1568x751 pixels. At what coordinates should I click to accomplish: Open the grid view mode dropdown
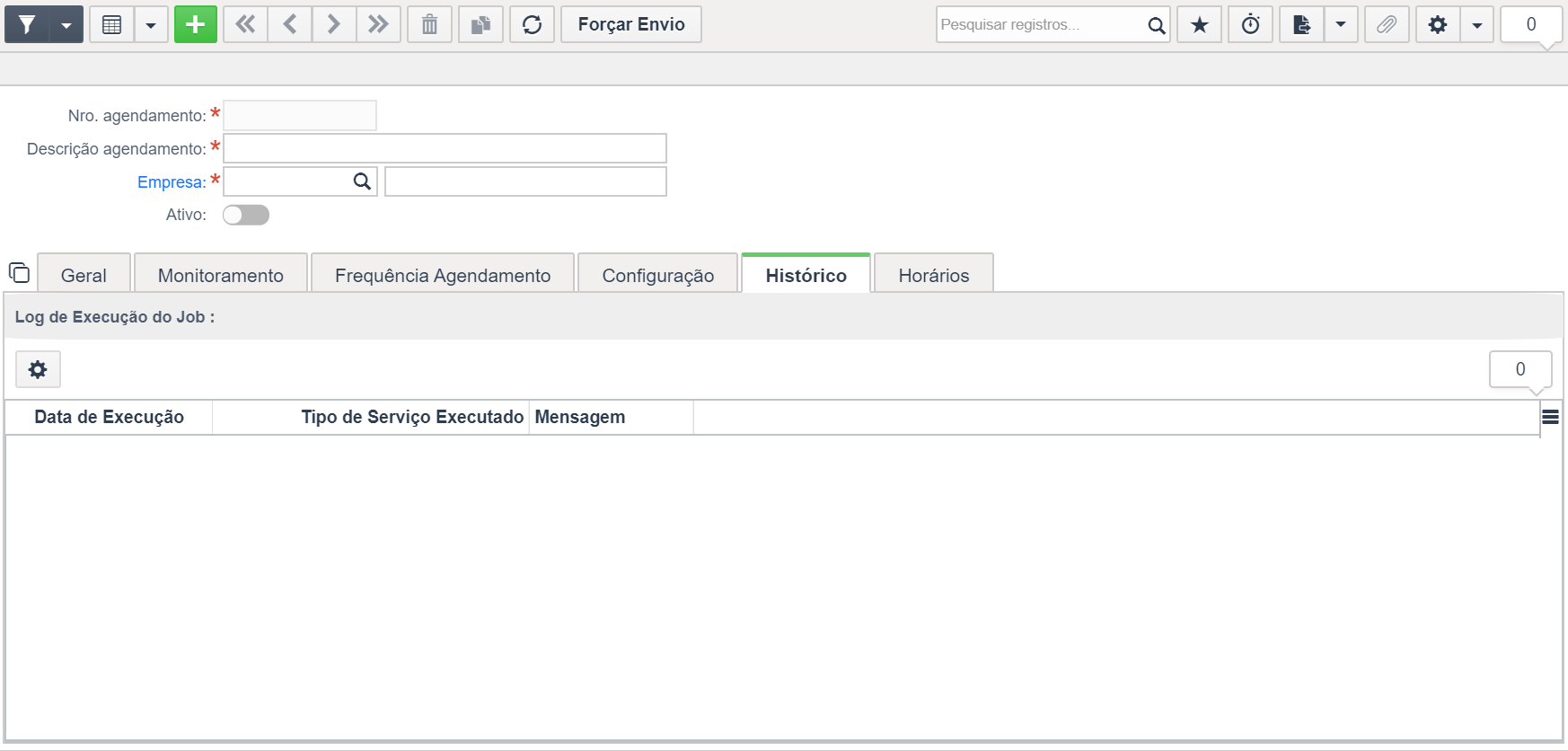click(151, 25)
